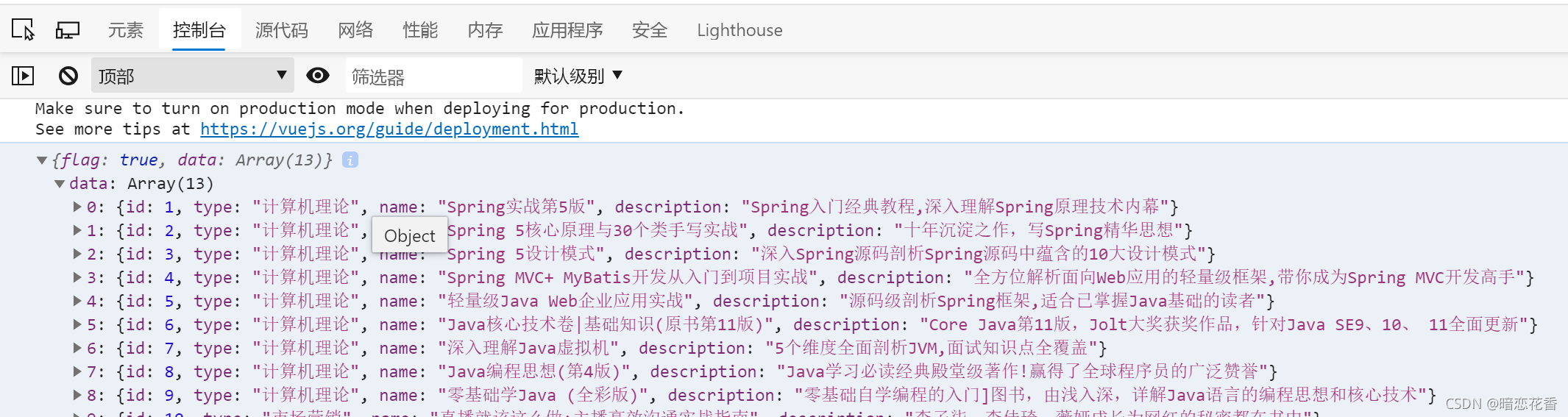Switch to the 应用程序 tab

click(567, 30)
